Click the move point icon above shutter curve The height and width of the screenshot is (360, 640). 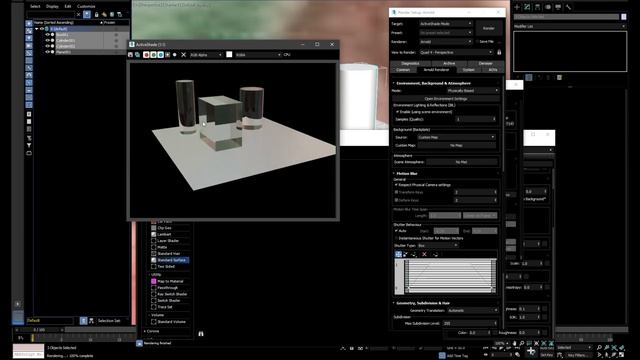click(x=398, y=254)
